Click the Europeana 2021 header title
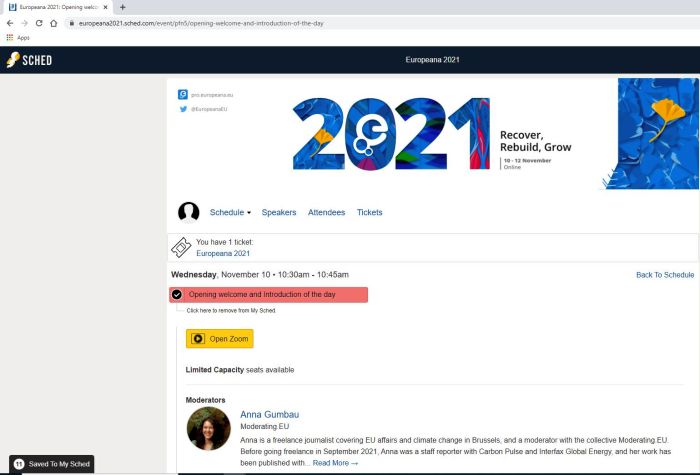Viewport: 700px width, 475px height. click(432, 60)
